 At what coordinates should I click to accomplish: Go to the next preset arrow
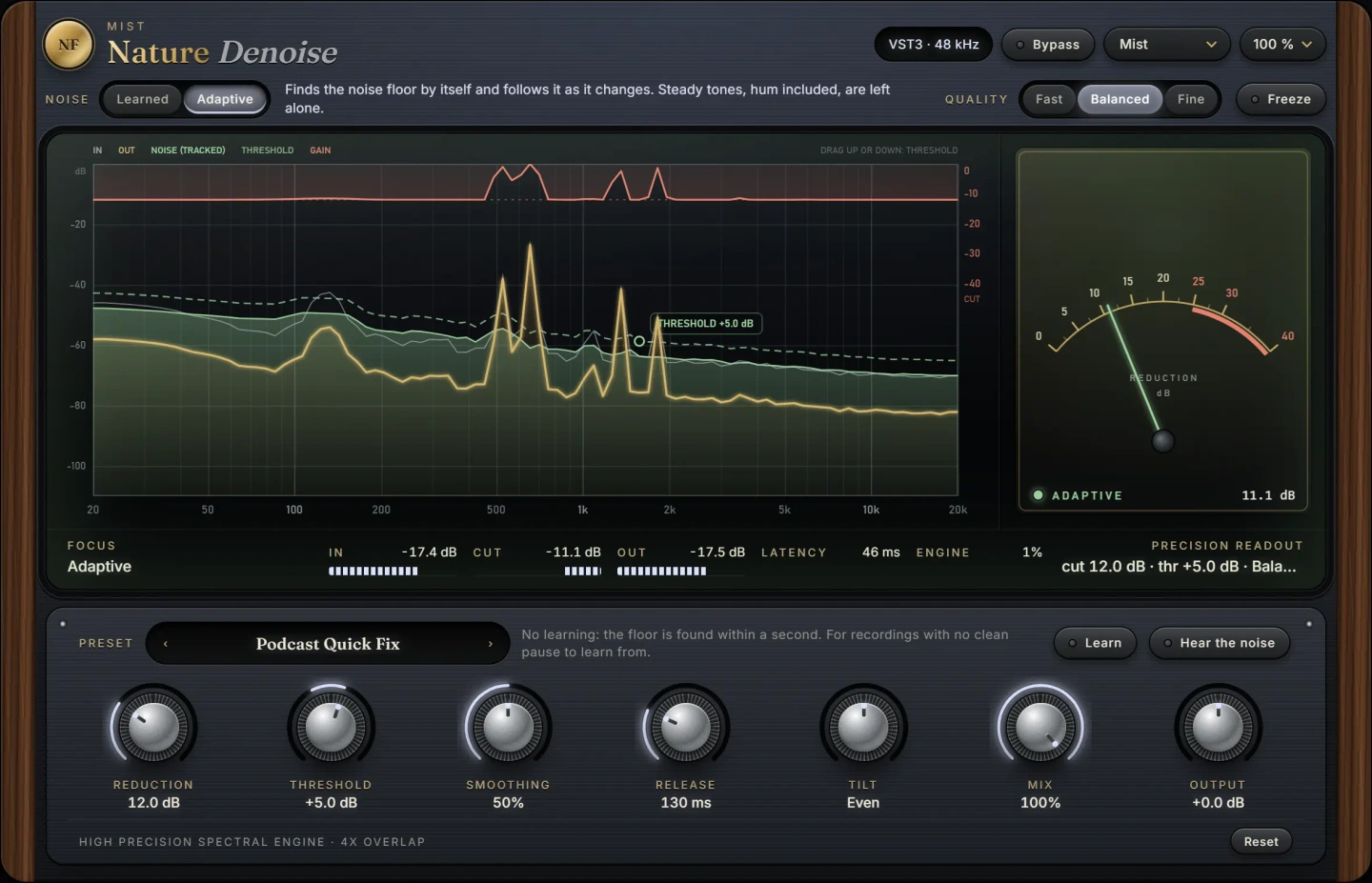[x=491, y=644]
